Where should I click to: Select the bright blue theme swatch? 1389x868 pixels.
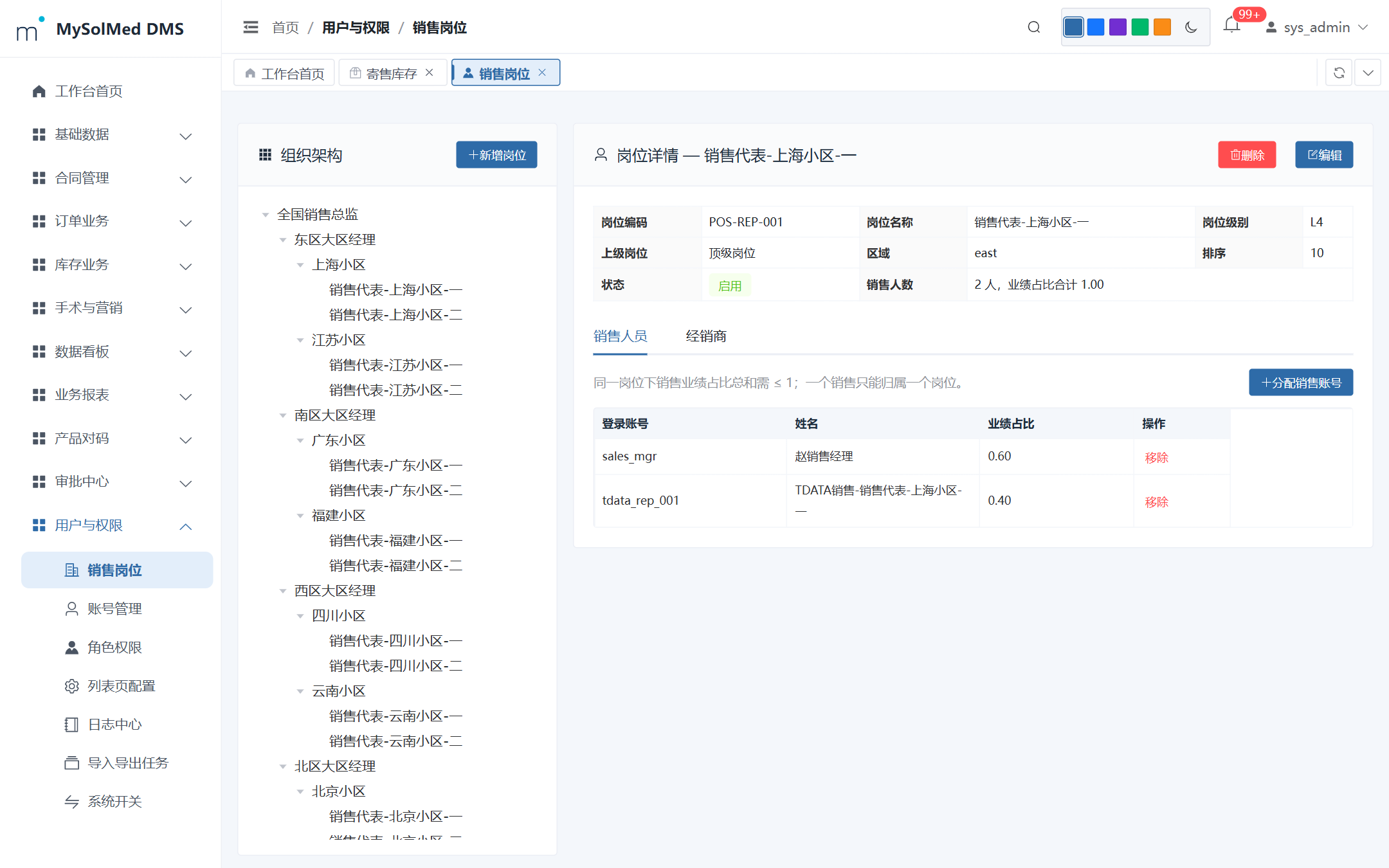1096,27
